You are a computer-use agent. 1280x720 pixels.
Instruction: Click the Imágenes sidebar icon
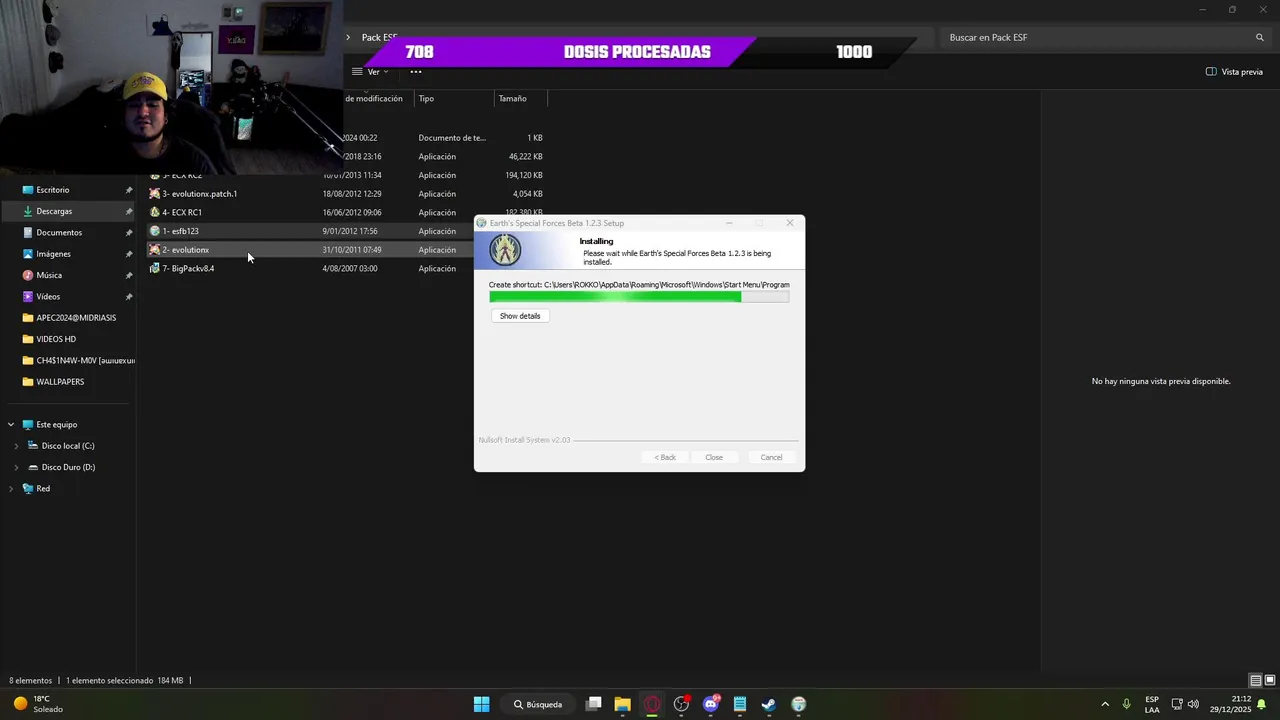(x=28, y=254)
